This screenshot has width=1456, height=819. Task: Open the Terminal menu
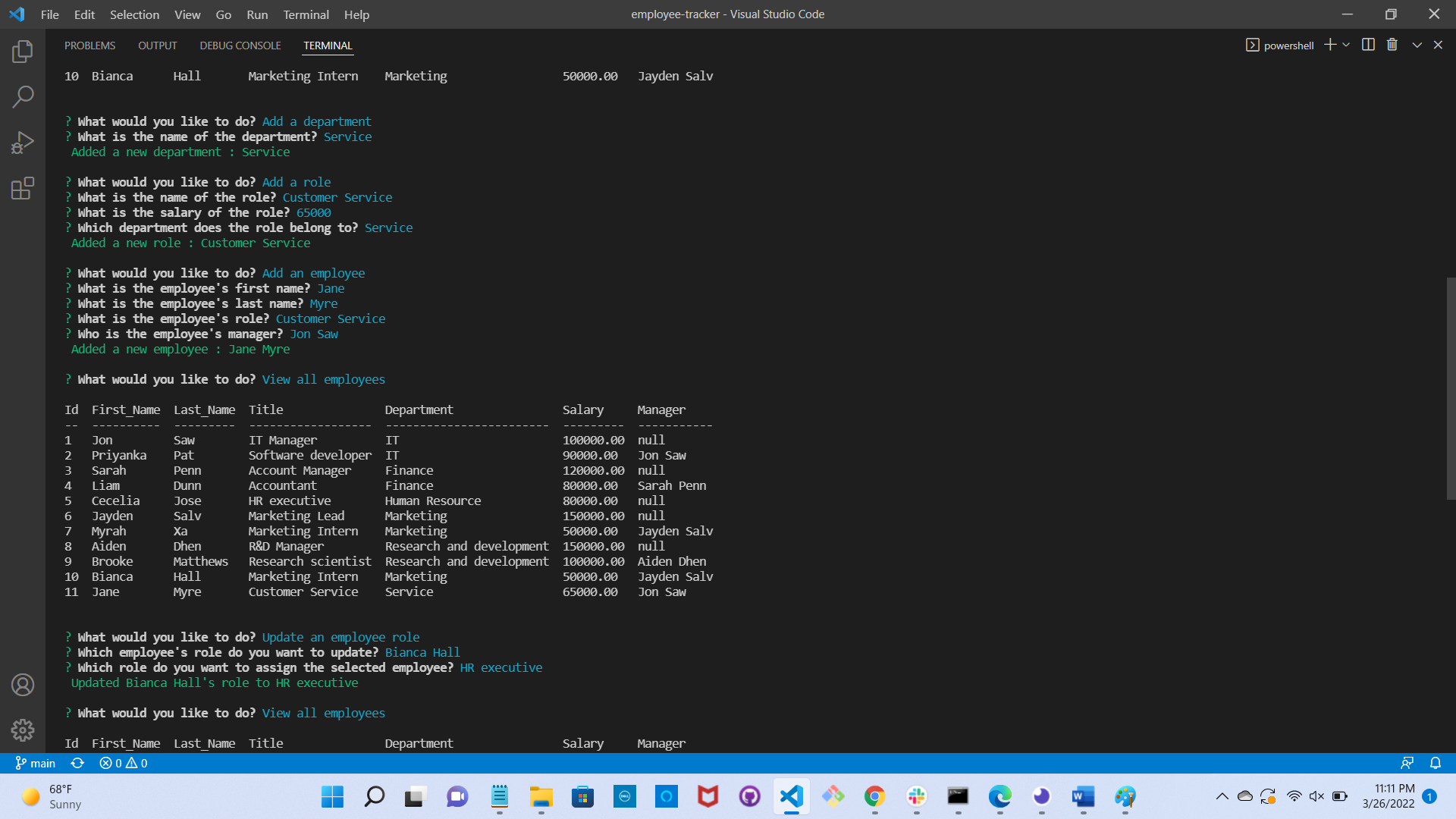(x=306, y=14)
